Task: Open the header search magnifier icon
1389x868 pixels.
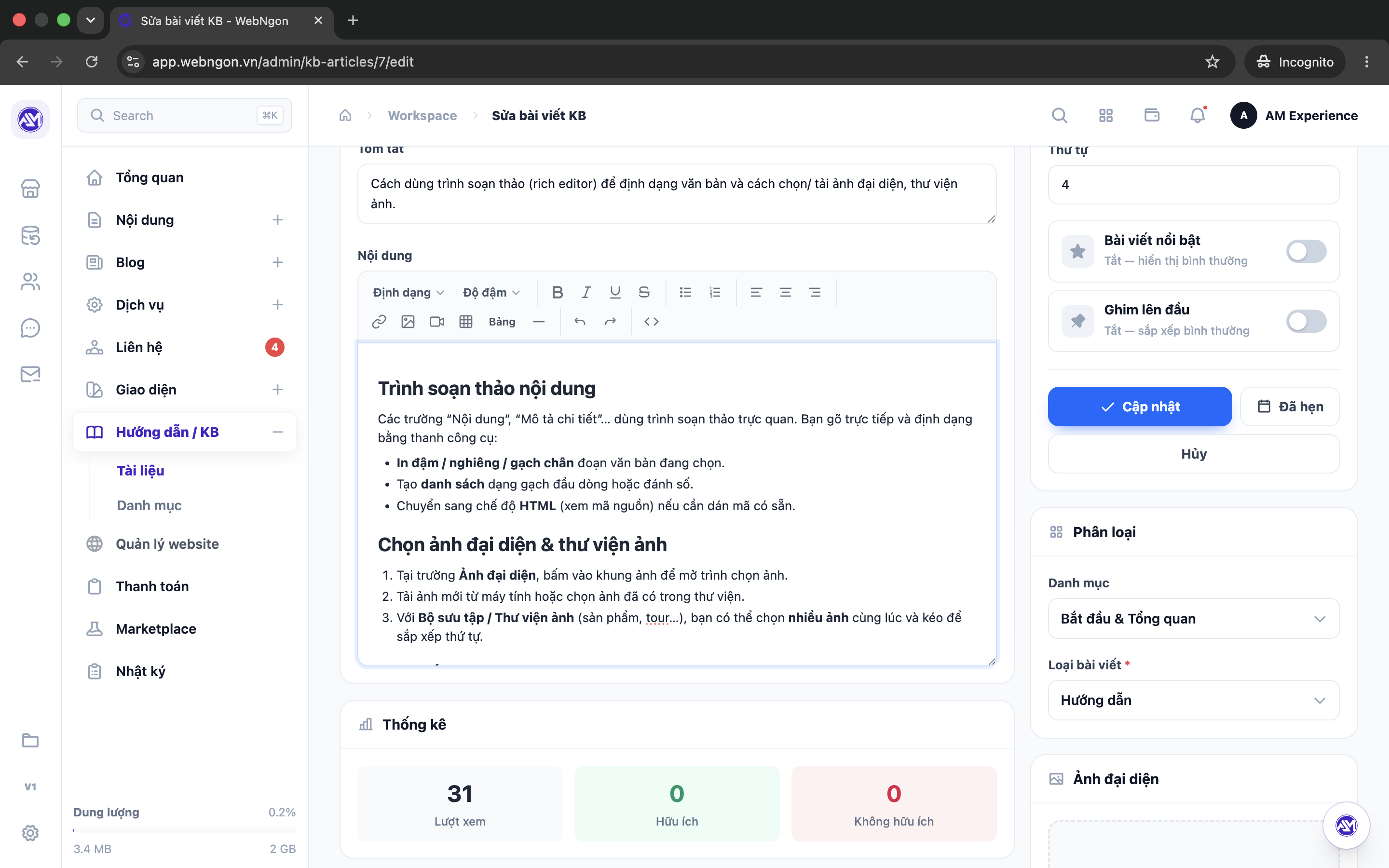Action: (1060, 115)
